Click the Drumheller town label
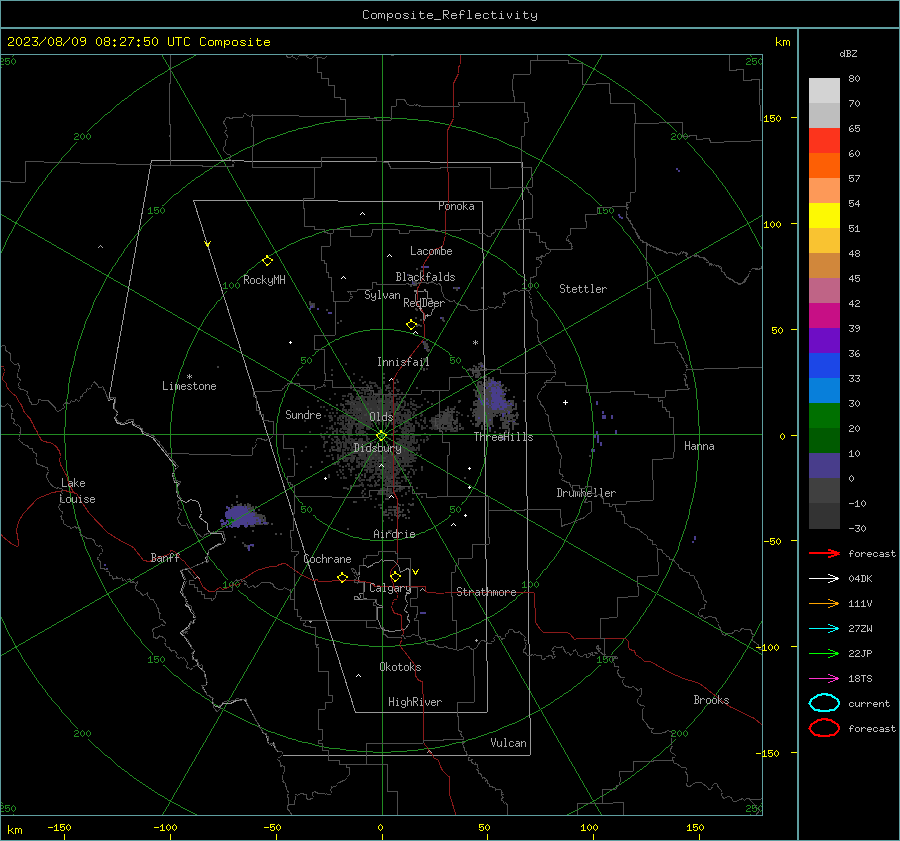 click(x=586, y=493)
